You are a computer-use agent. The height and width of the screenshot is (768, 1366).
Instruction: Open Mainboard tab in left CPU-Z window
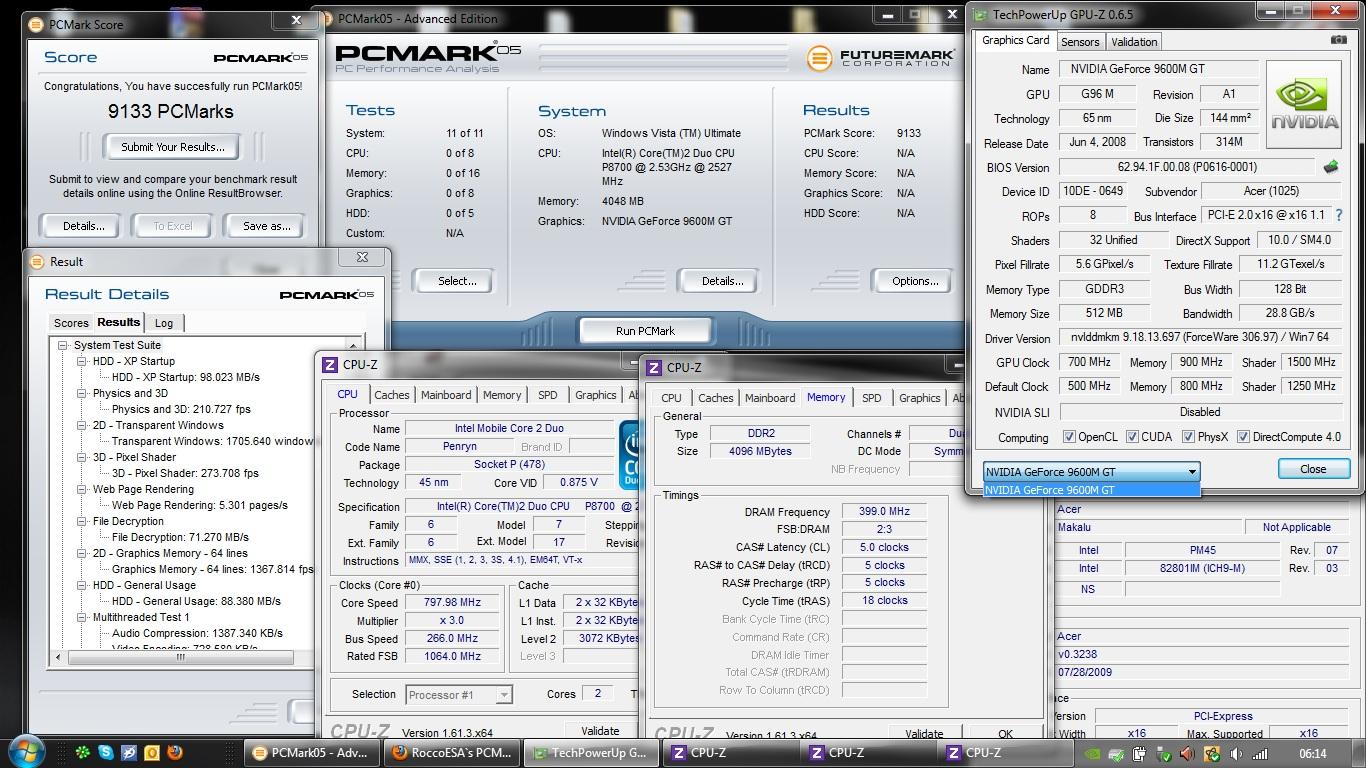446,395
